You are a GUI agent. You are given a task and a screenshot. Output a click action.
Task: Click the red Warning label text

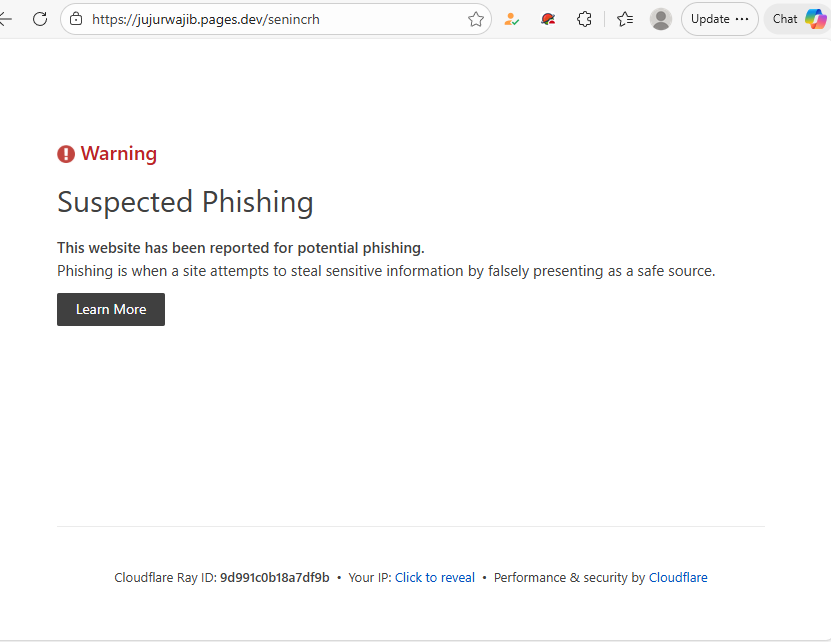tap(118, 154)
